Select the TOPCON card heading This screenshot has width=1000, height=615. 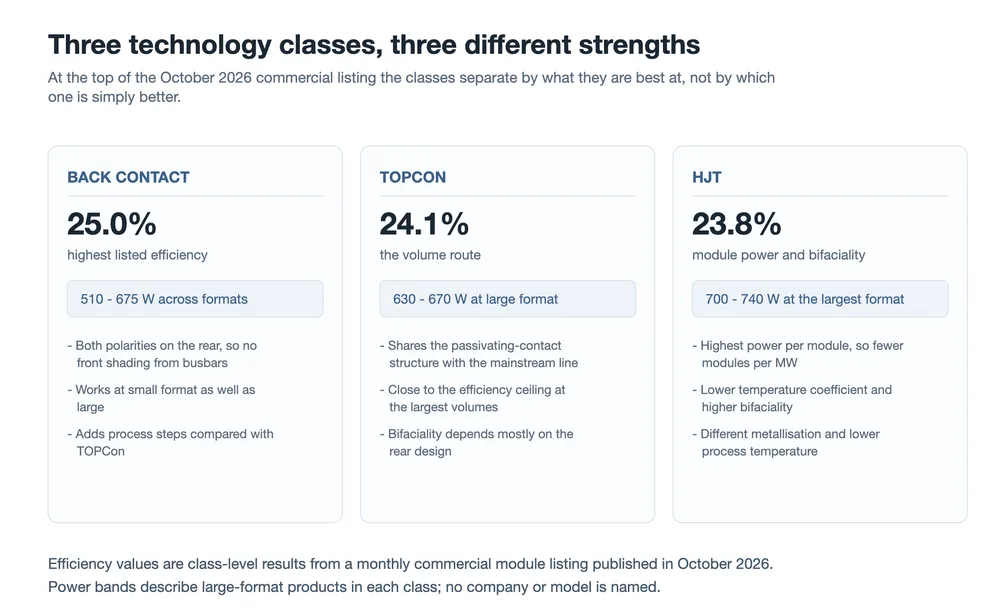pos(413,177)
